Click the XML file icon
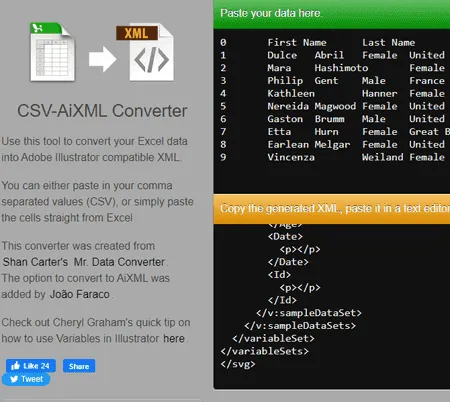 click(145, 52)
